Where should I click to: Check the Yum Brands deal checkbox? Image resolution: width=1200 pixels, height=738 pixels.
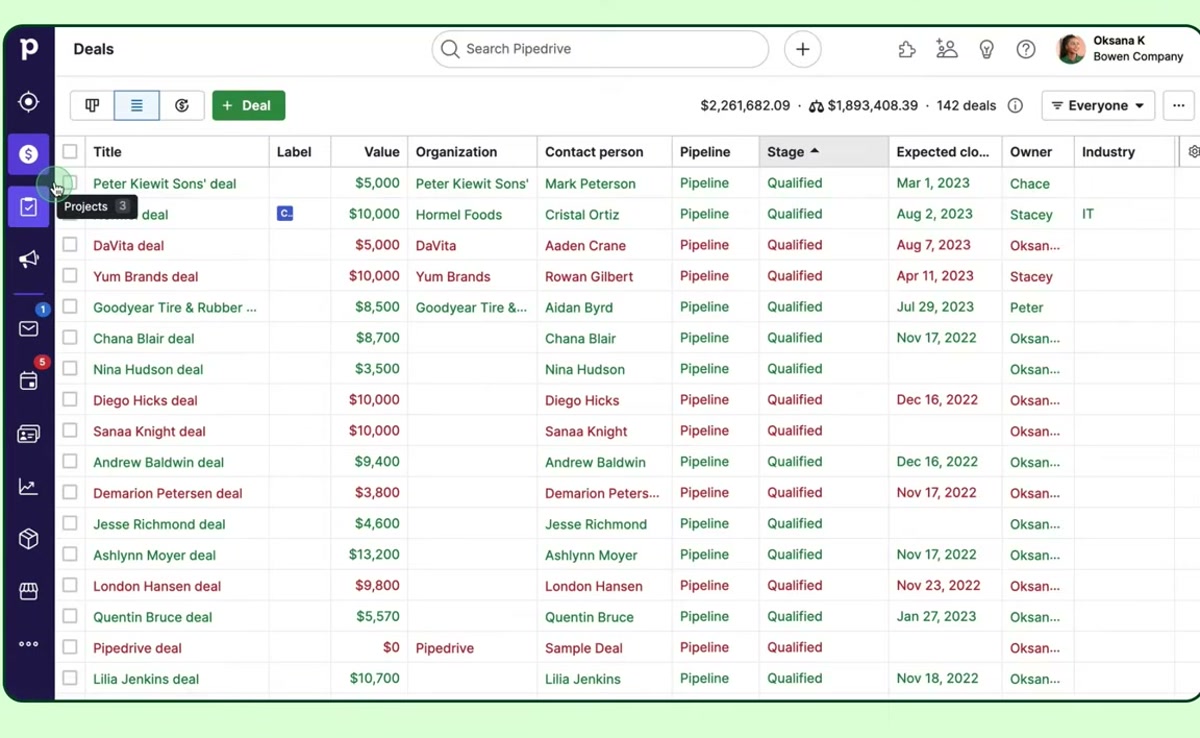(x=70, y=276)
